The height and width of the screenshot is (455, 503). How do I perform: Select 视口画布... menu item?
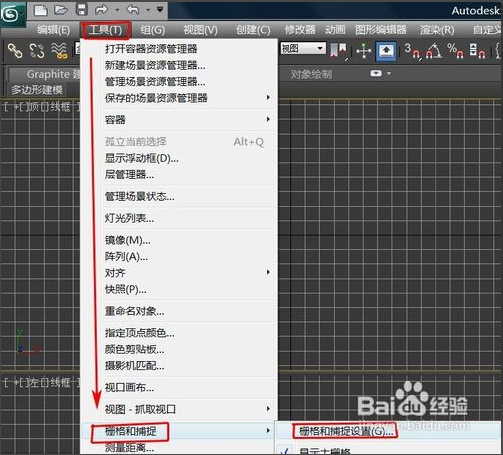pos(179,387)
